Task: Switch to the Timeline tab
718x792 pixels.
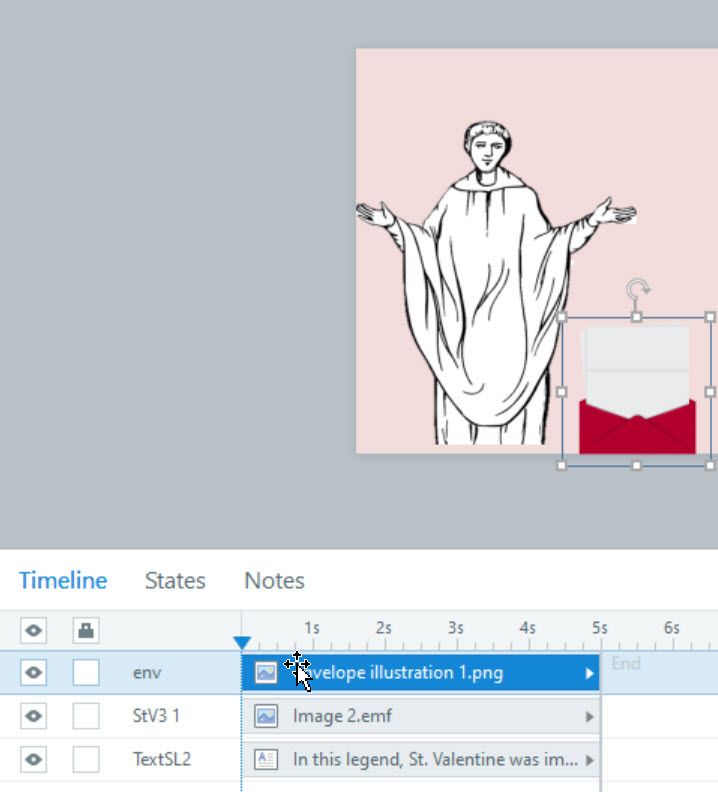Action: pyautogui.click(x=63, y=580)
